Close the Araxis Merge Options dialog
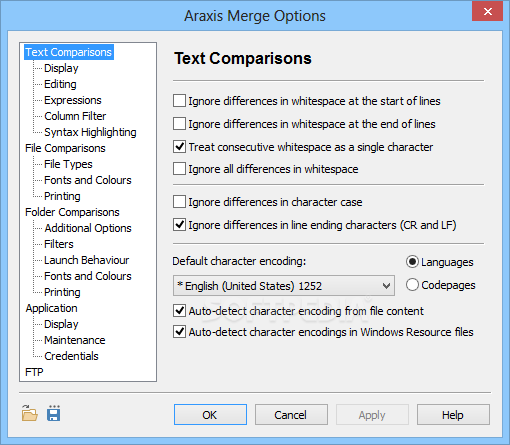The image size is (510, 445). pyautogui.click(x=487, y=11)
